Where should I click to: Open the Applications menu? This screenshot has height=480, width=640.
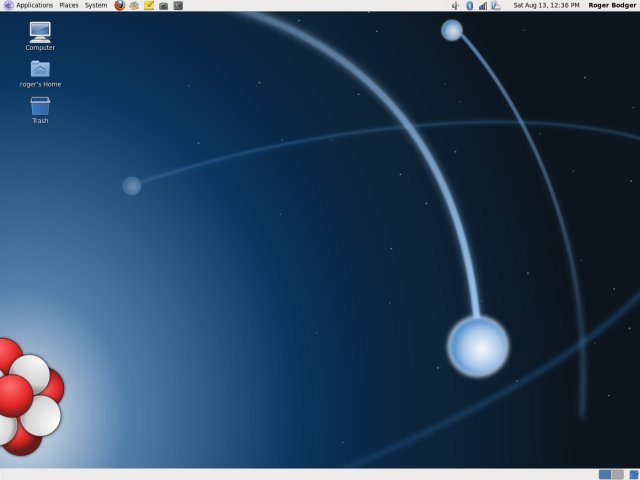[28, 5]
